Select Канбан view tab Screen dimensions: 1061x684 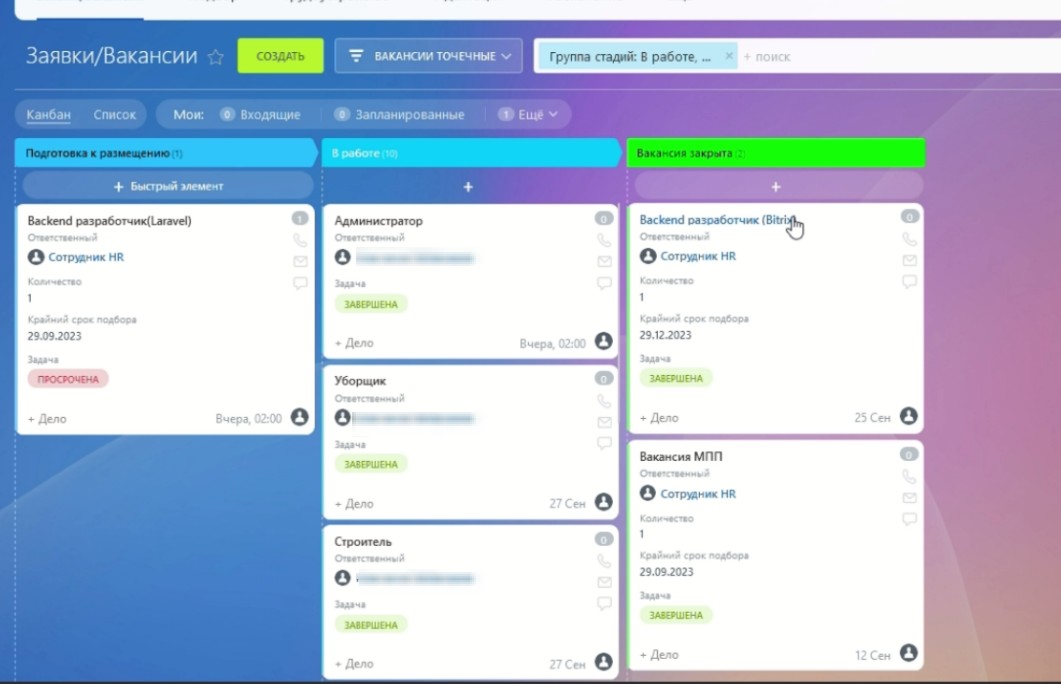point(48,115)
